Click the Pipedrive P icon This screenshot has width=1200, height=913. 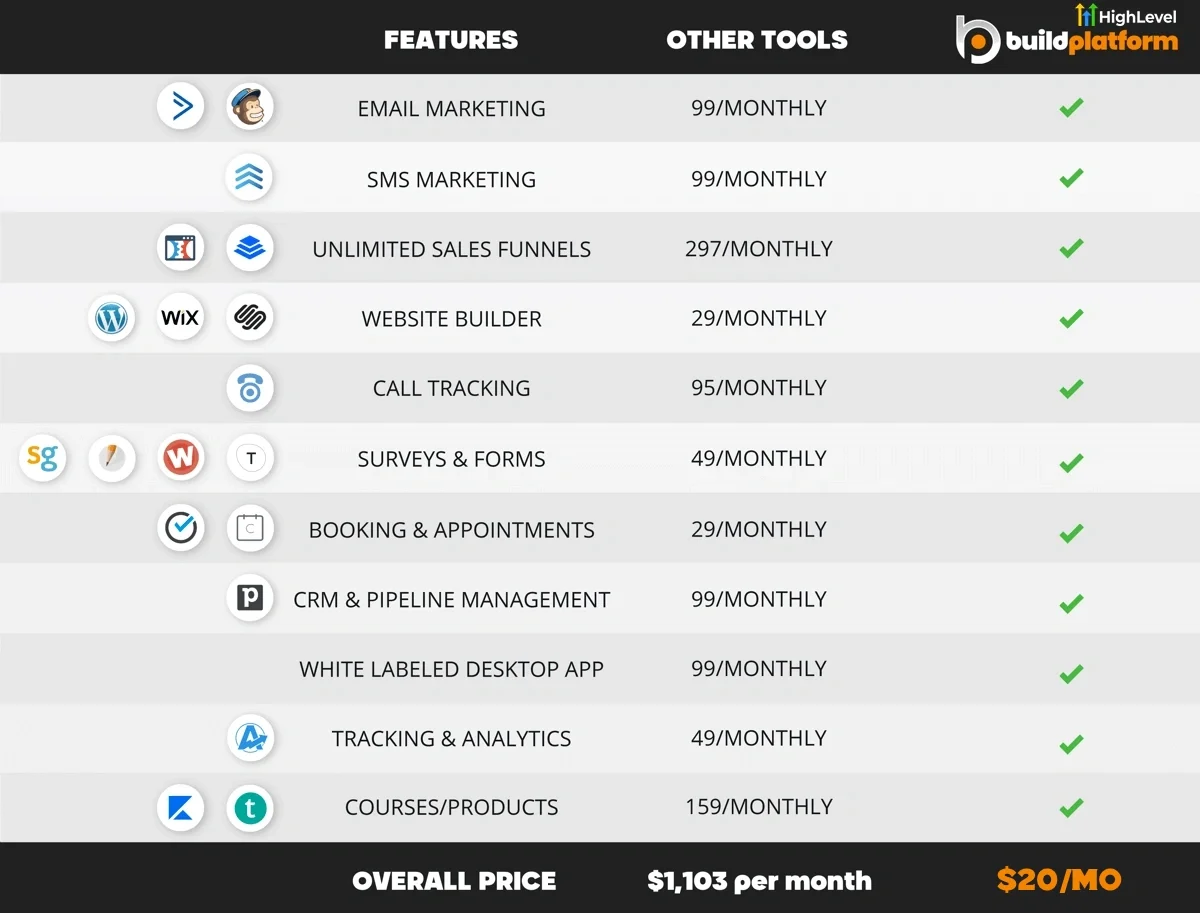tap(249, 598)
